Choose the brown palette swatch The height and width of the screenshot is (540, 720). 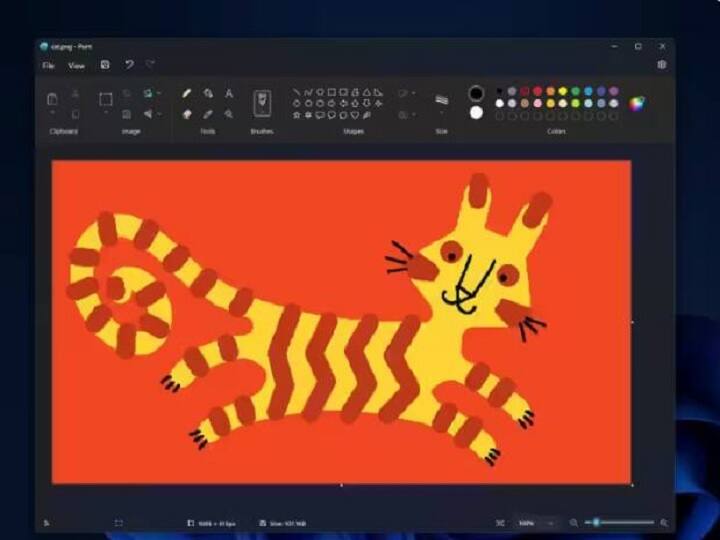point(525,104)
